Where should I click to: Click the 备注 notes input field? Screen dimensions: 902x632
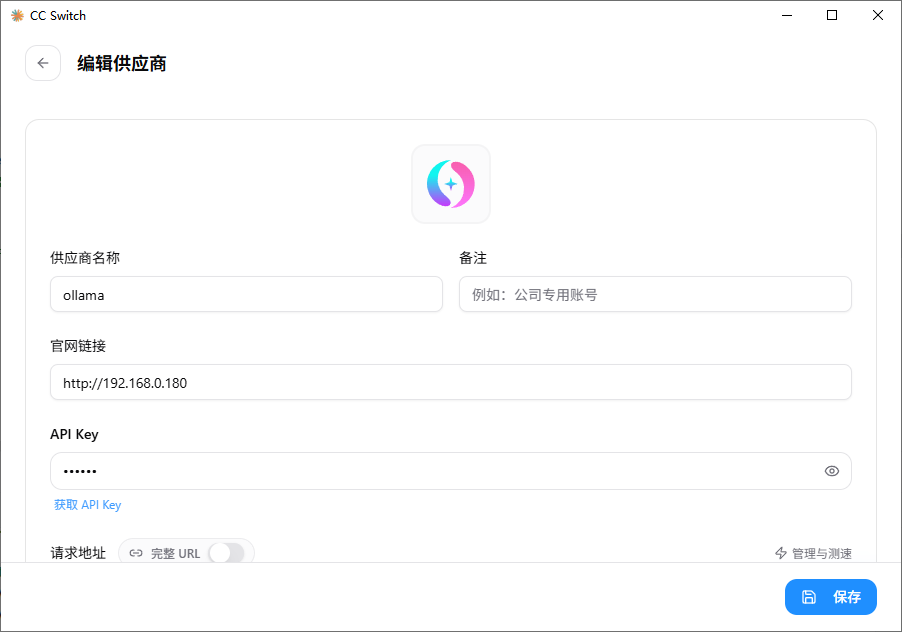tap(655, 294)
